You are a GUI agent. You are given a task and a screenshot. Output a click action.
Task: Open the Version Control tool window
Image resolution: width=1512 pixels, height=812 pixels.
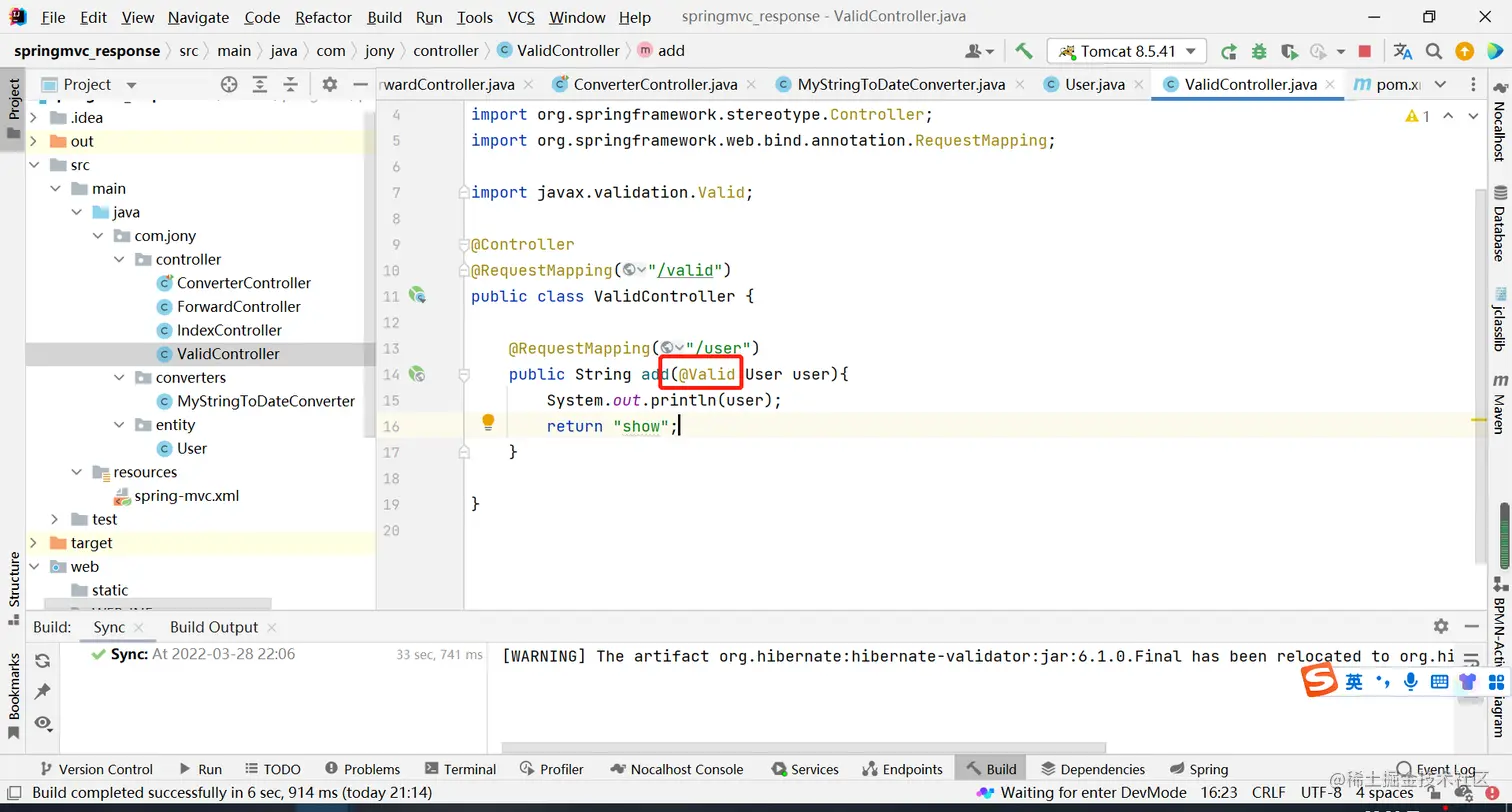[x=96, y=769]
